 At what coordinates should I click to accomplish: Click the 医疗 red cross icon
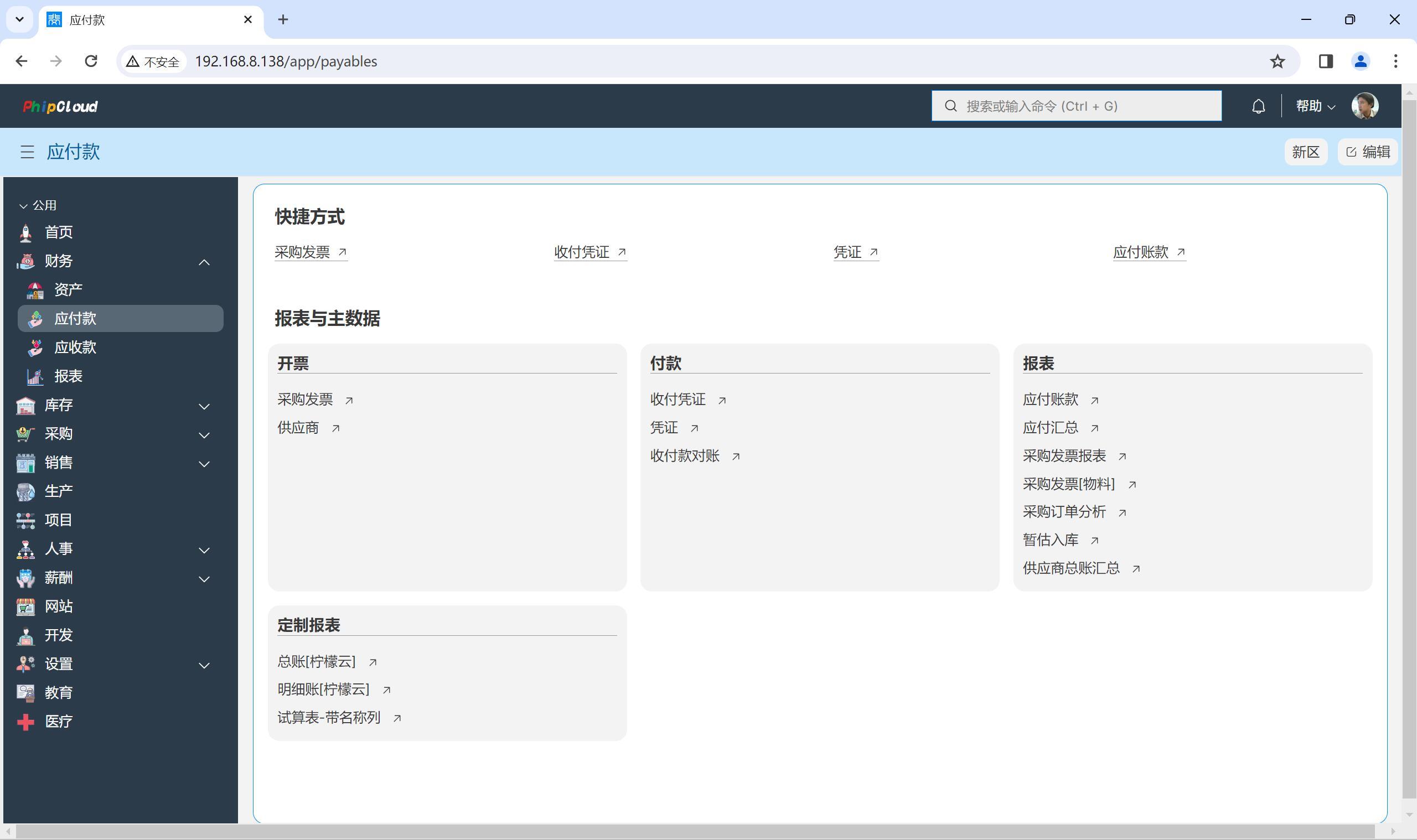[25, 722]
